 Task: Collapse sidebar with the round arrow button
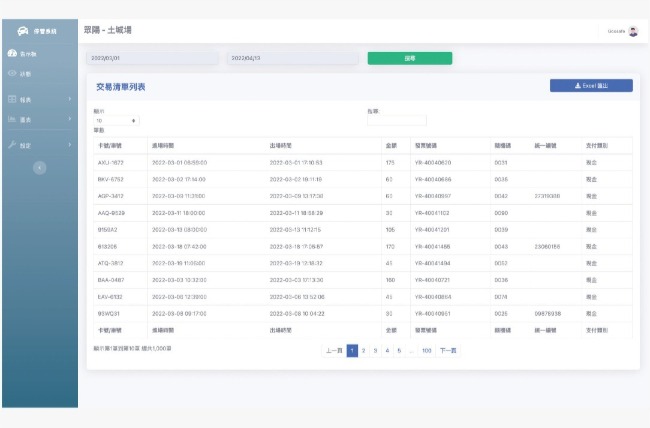click(39, 168)
